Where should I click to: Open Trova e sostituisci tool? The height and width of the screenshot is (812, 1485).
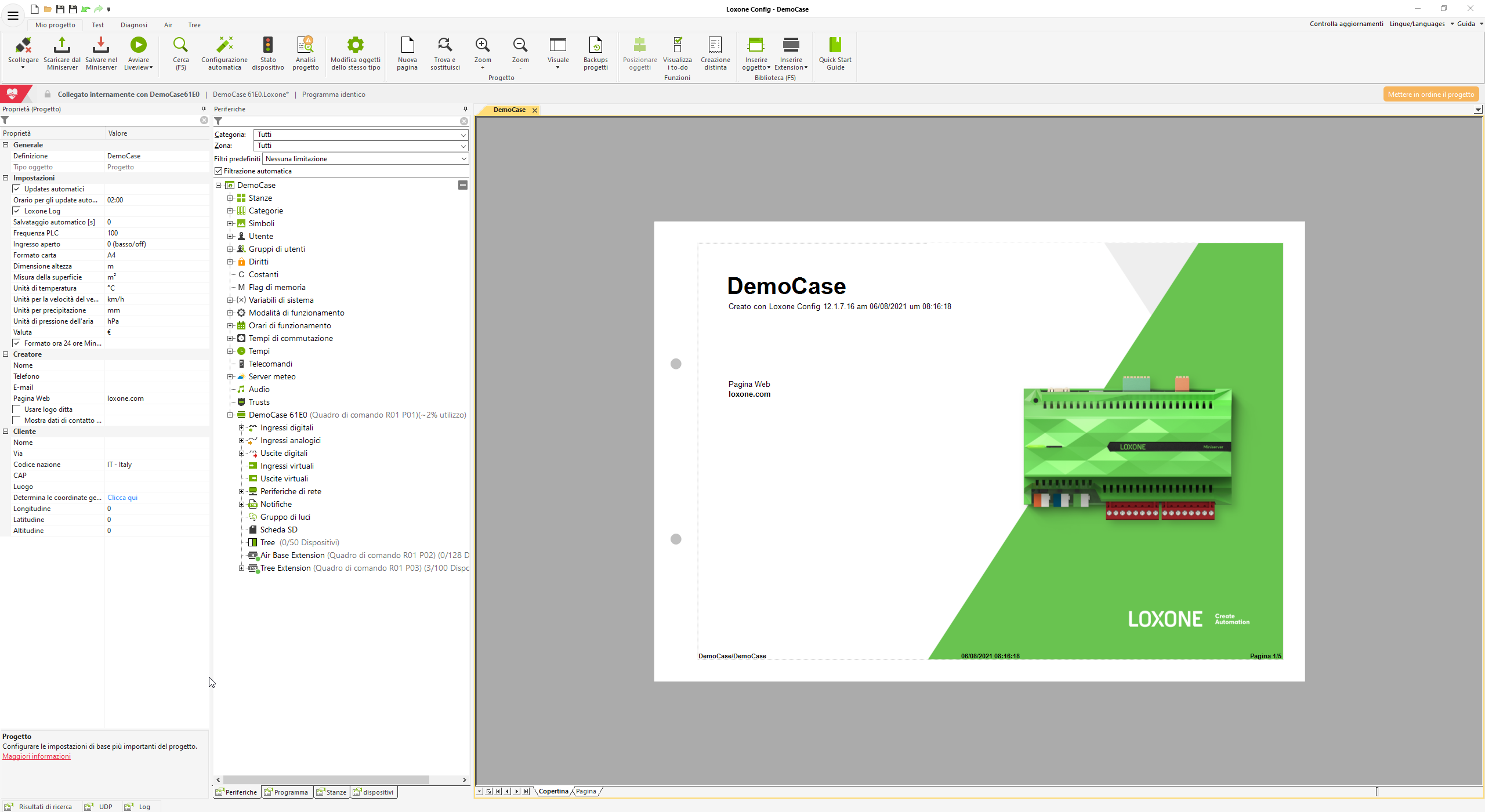pos(445,45)
